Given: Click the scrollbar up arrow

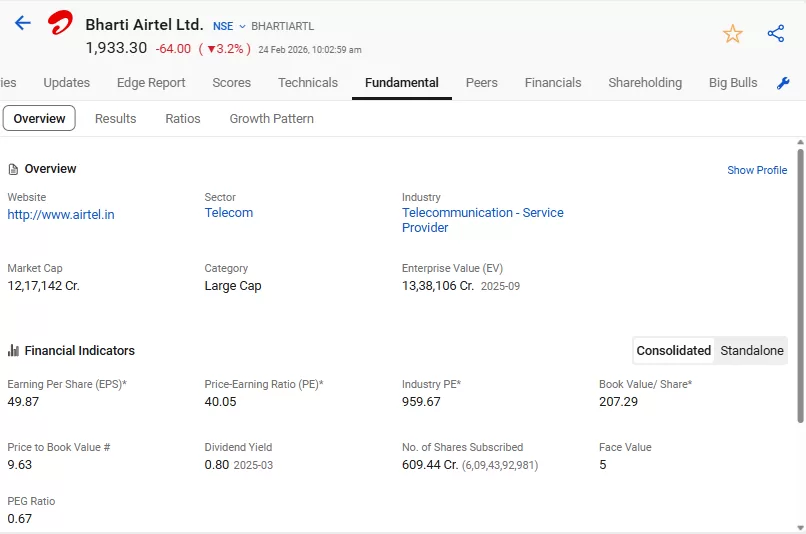Looking at the screenshot, I should click(800, 142).
